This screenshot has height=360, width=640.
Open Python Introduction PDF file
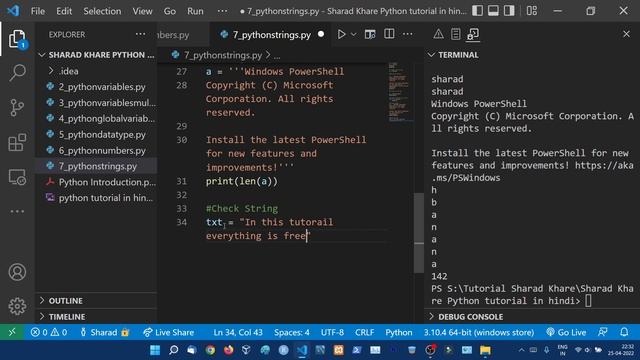(96, 182)
